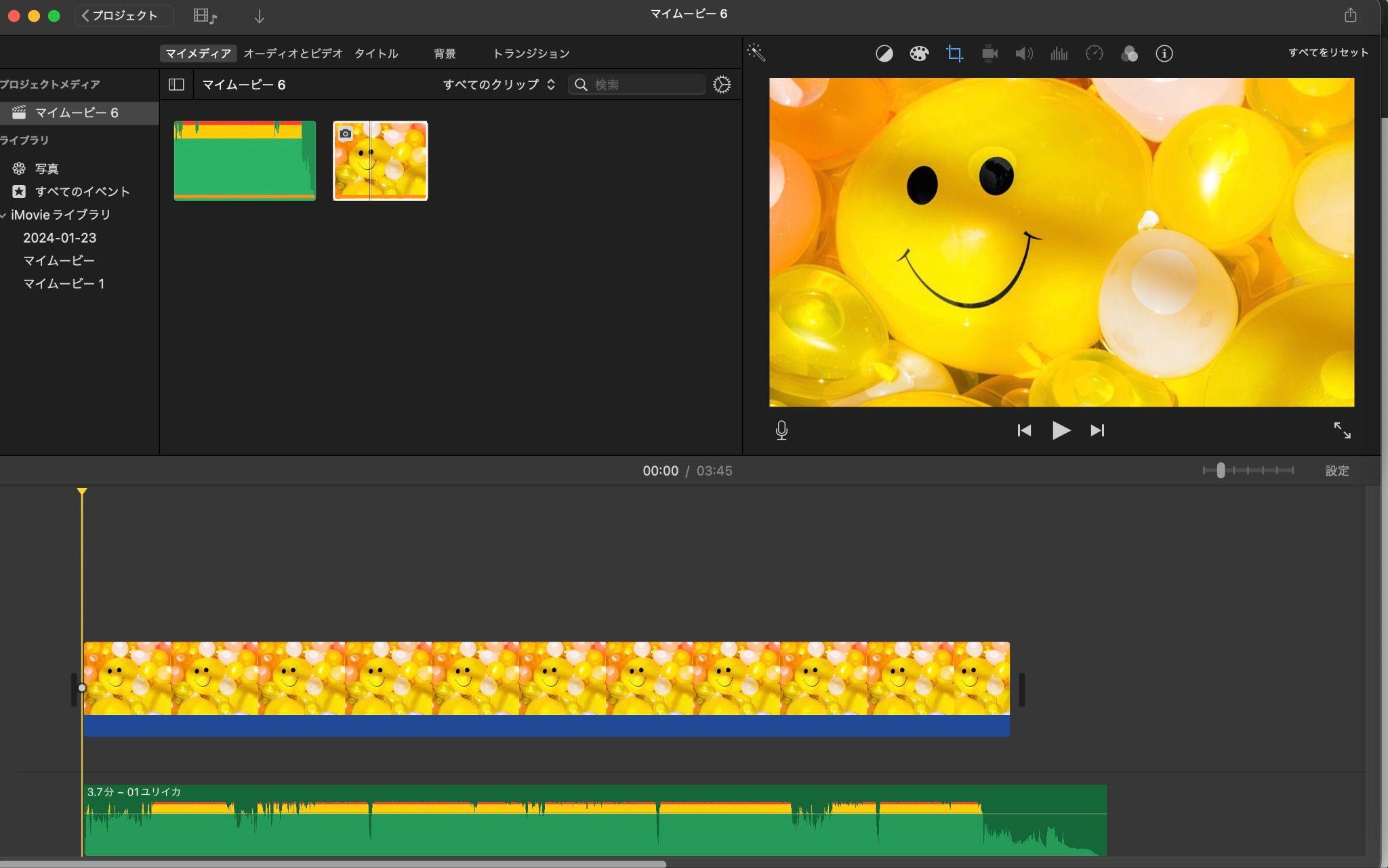1388x868 pixels.
Task: Open the すべてのクリップ filter dropdown
Action: [499, 85]
